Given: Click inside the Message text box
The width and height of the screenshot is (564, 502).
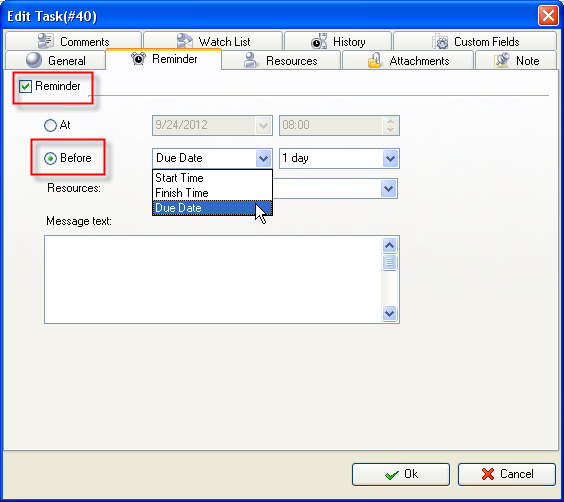Looking at the screenshot, I should tap(213, 279).
